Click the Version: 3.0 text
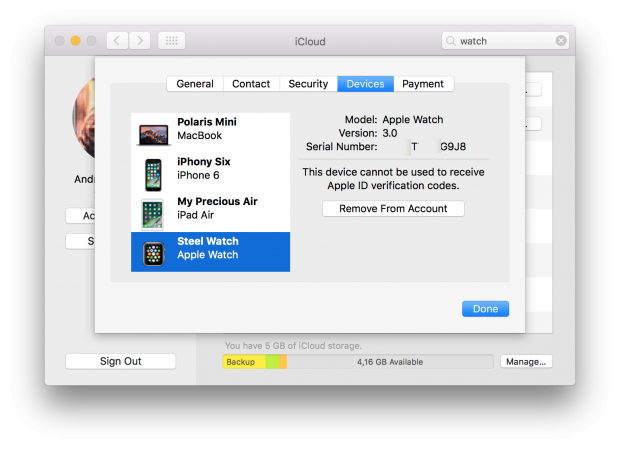This screenshot has height=449, width=620. click(368, 133)
